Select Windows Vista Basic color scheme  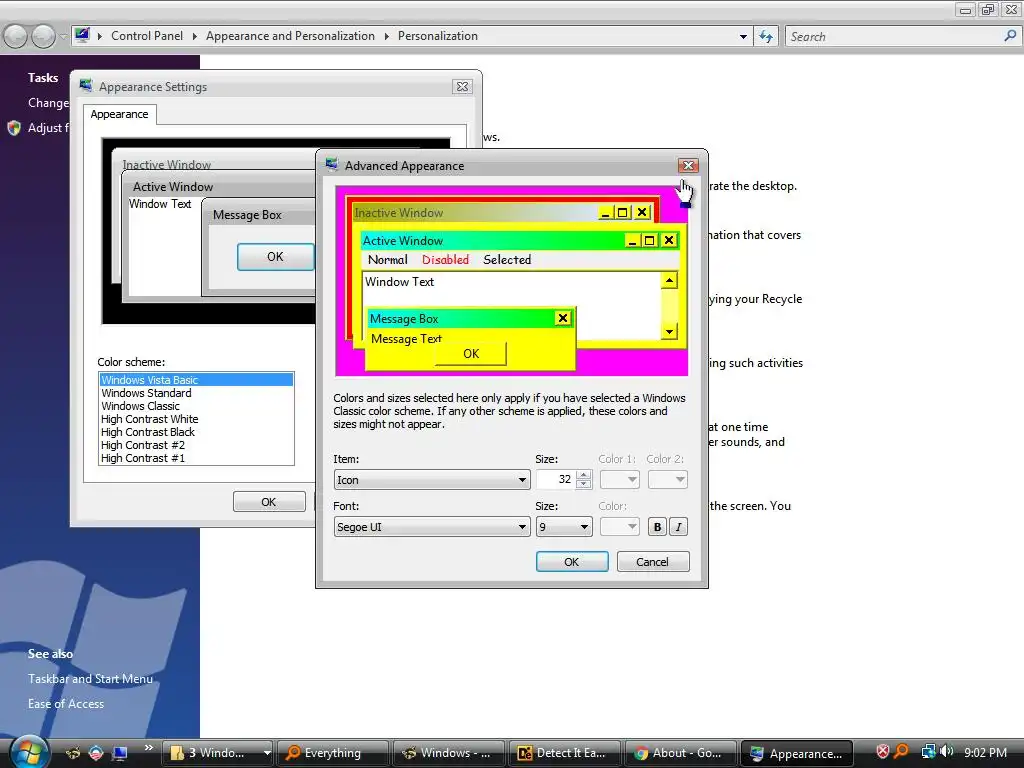pos(196,379)
